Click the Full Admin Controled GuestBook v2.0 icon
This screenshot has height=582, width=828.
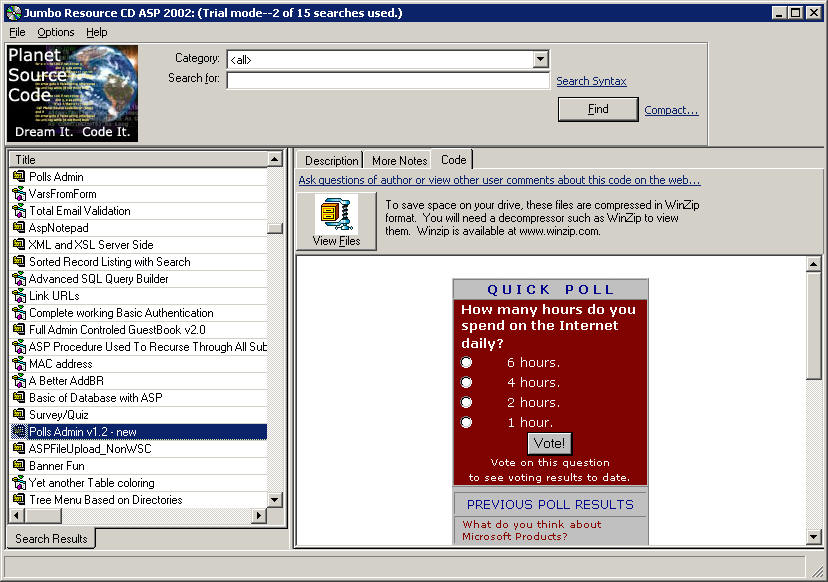[x=19, y=330]
